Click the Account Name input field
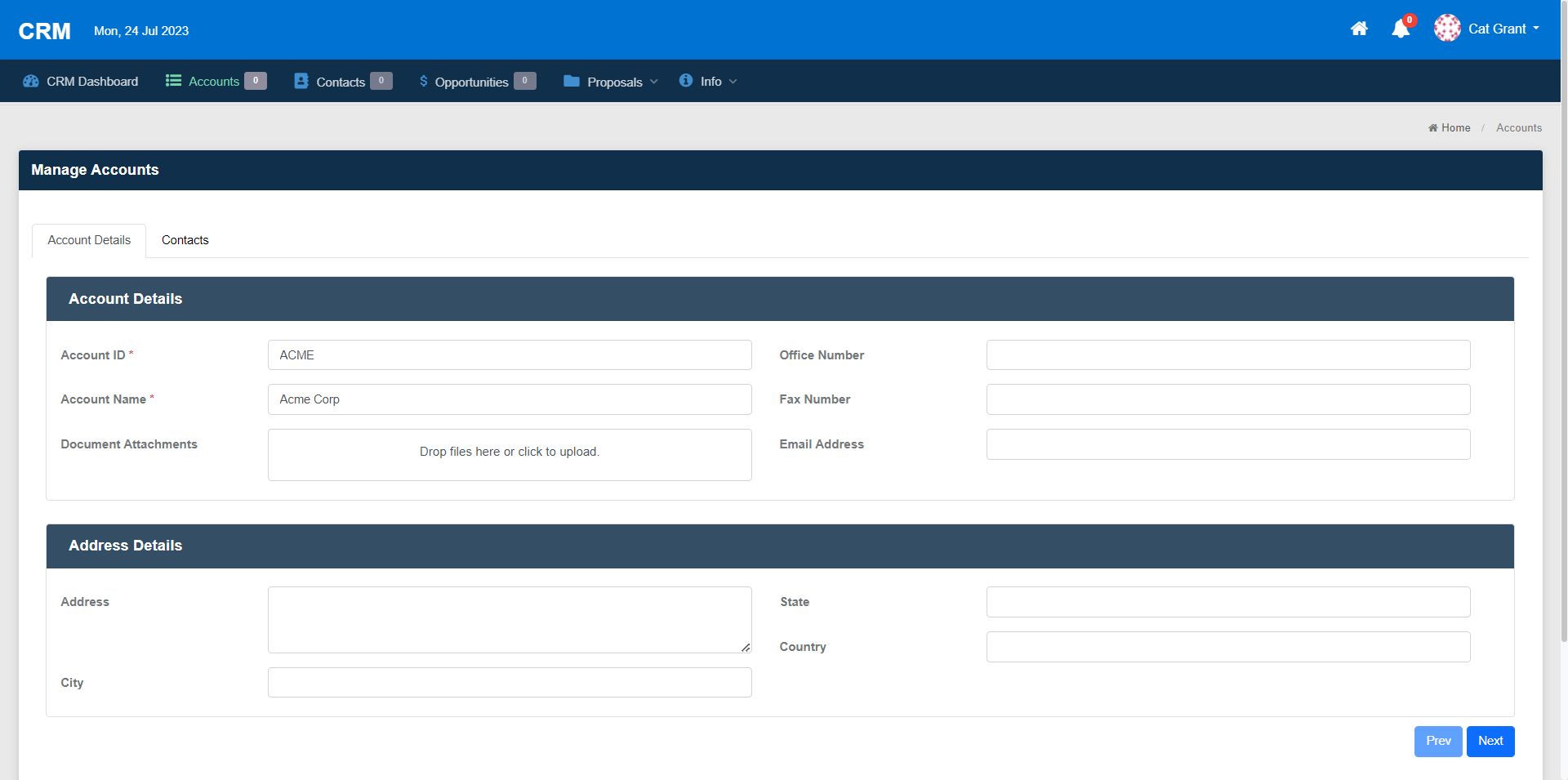1568x780 pixels. pos(510,399)
